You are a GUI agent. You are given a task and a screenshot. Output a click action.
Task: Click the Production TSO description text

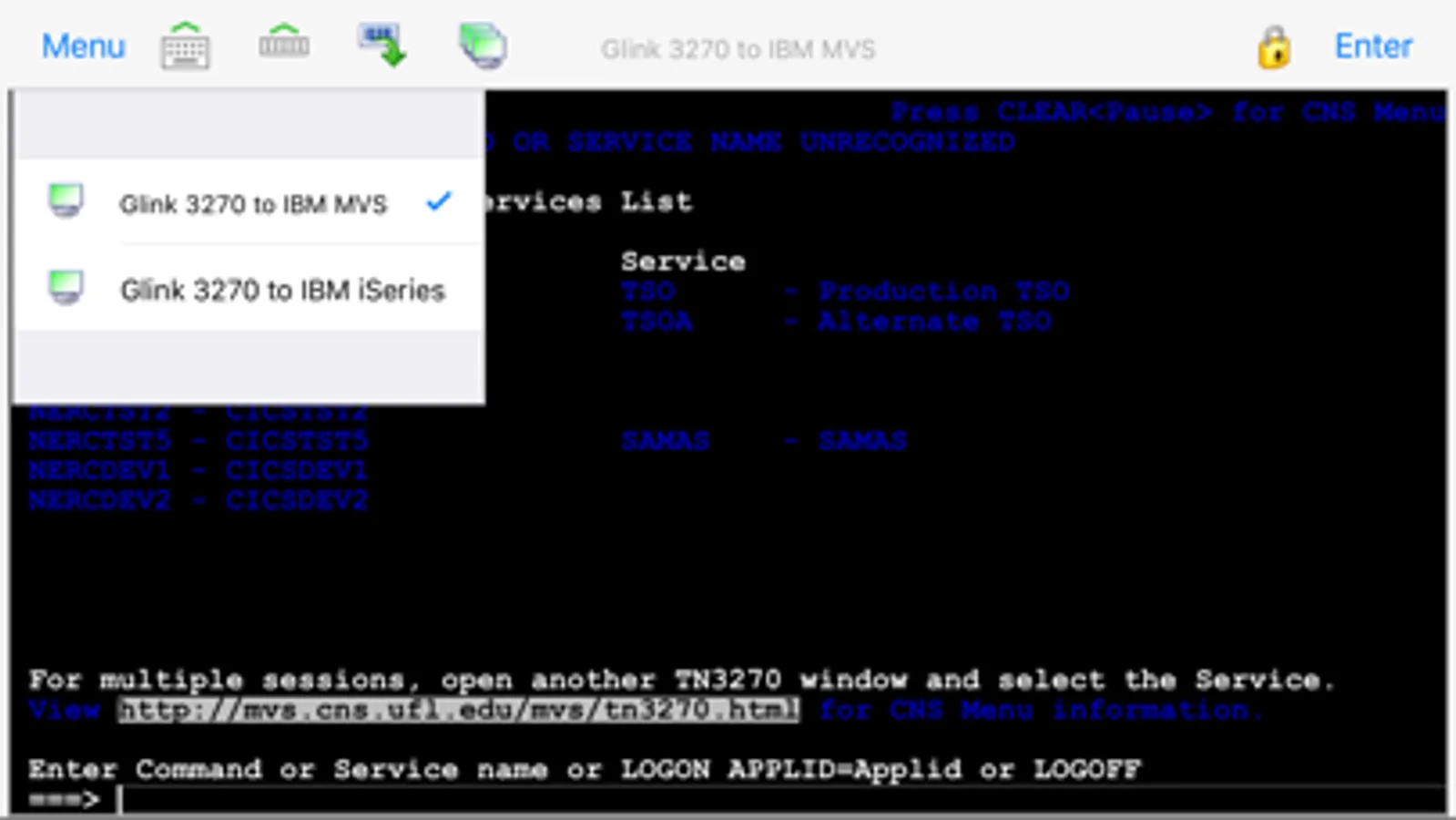[x=943, y=292]
